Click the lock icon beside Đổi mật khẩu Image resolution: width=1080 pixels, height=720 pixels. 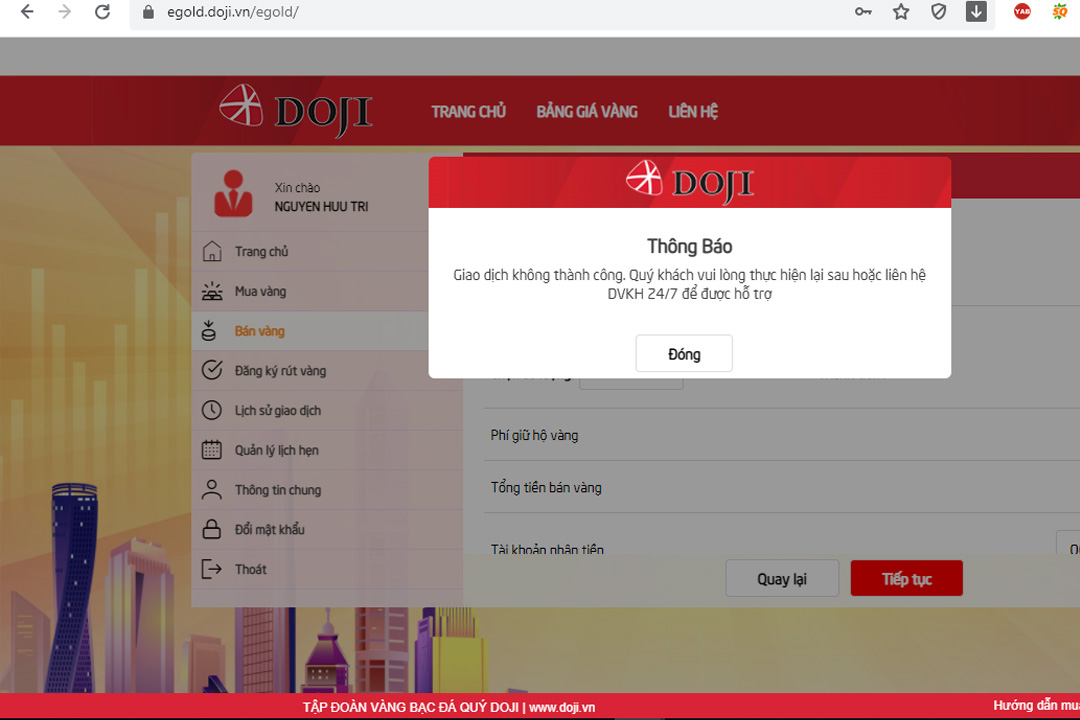point(211,529)
